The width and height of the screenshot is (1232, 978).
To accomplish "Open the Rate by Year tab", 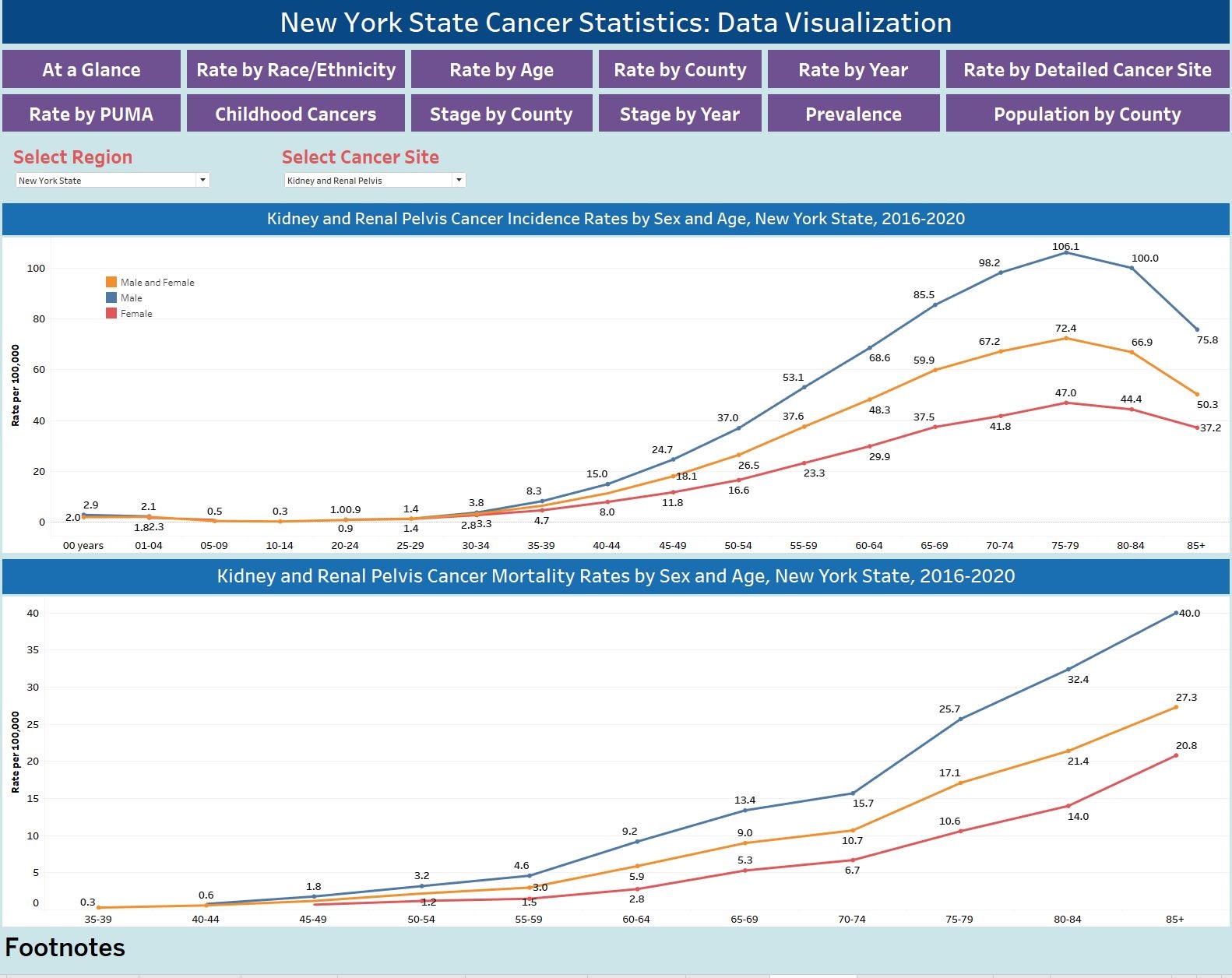I will pyautogui.click(x=854, y=70).
